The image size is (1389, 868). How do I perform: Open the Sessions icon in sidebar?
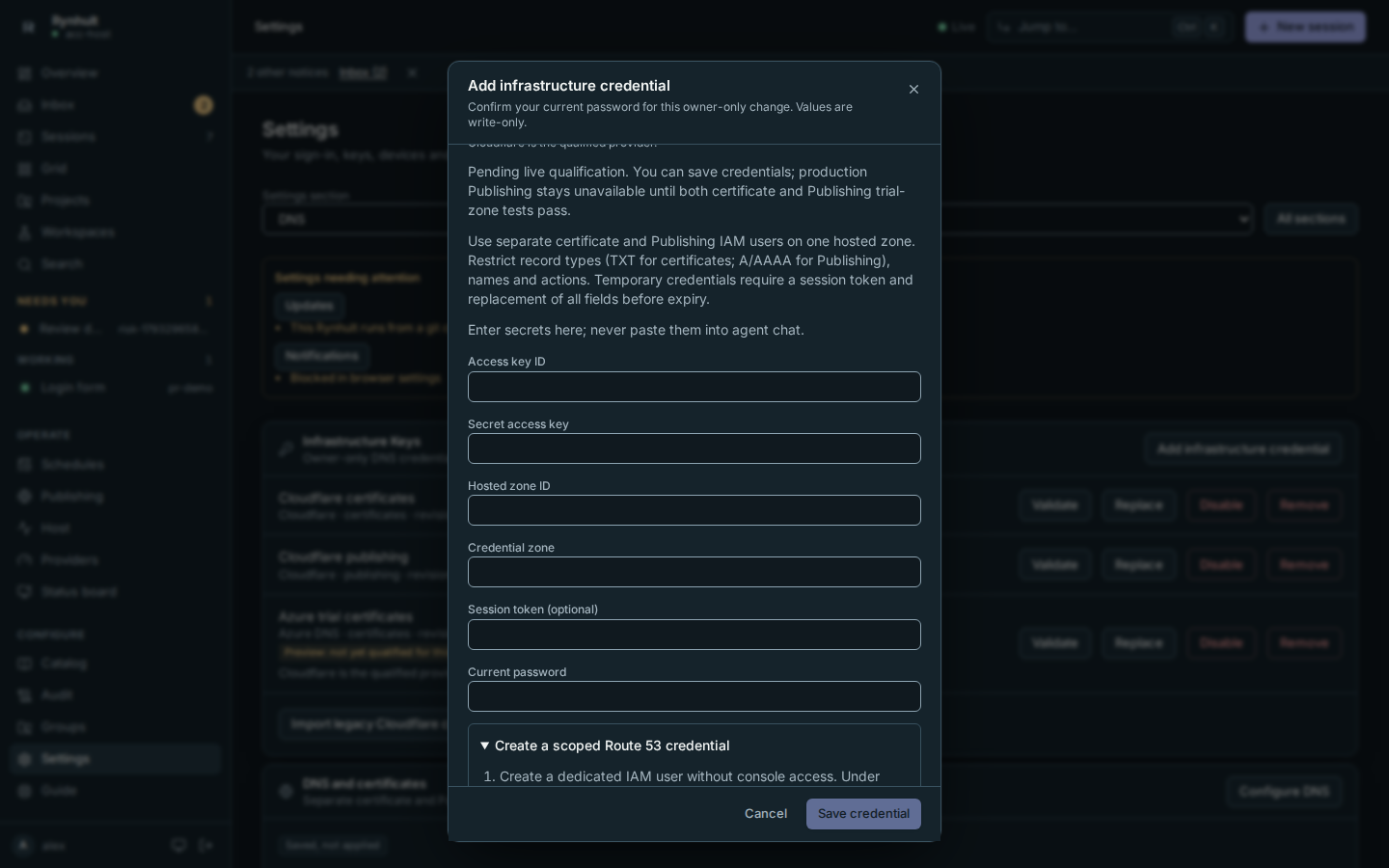click(x=25, y=137)
